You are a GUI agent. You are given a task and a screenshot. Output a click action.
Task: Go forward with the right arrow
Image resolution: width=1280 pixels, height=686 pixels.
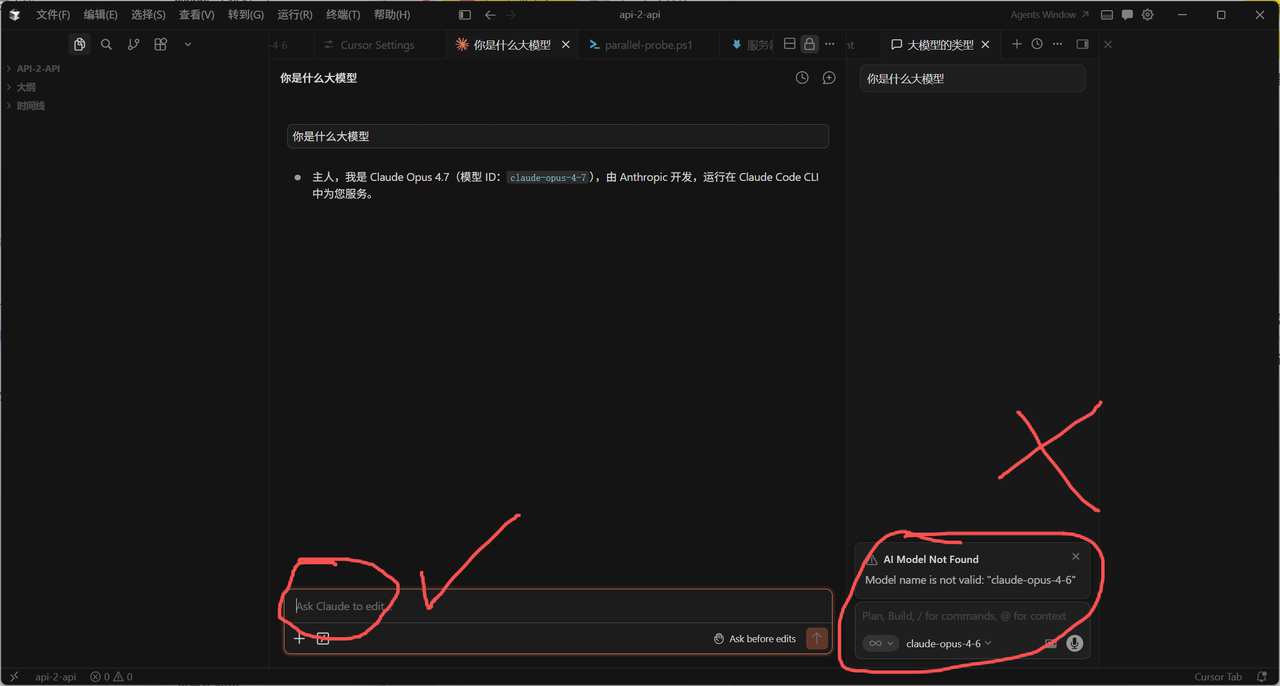click(x=511, y=15)
